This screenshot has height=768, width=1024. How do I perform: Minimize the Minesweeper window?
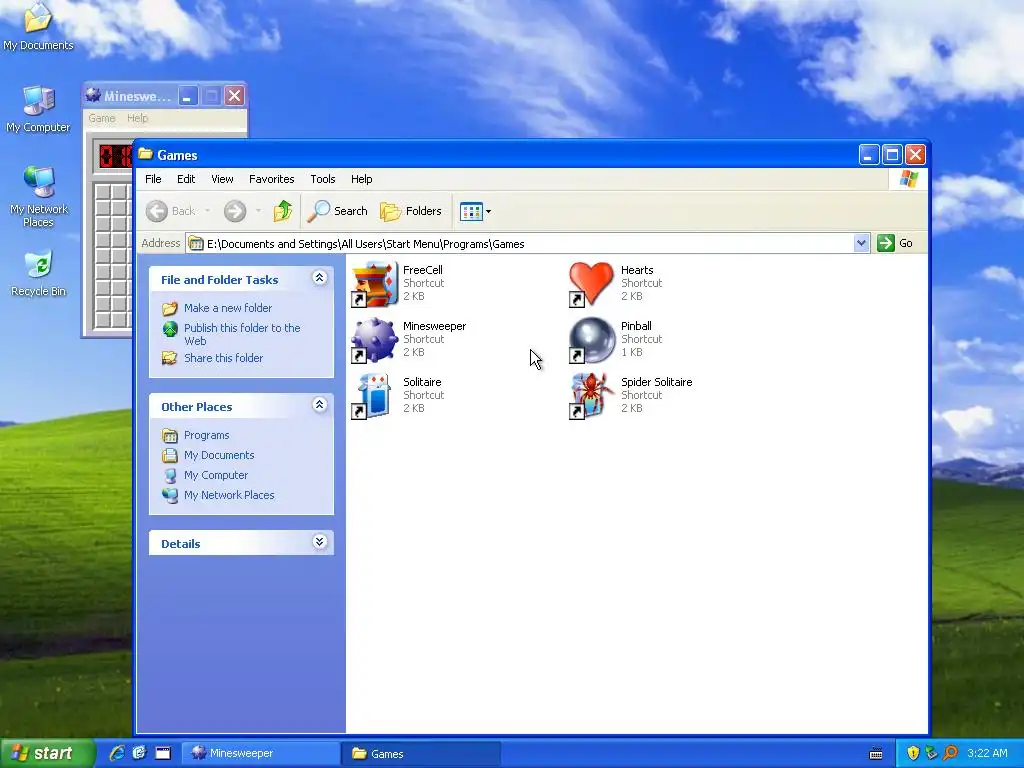click(187, 96)
